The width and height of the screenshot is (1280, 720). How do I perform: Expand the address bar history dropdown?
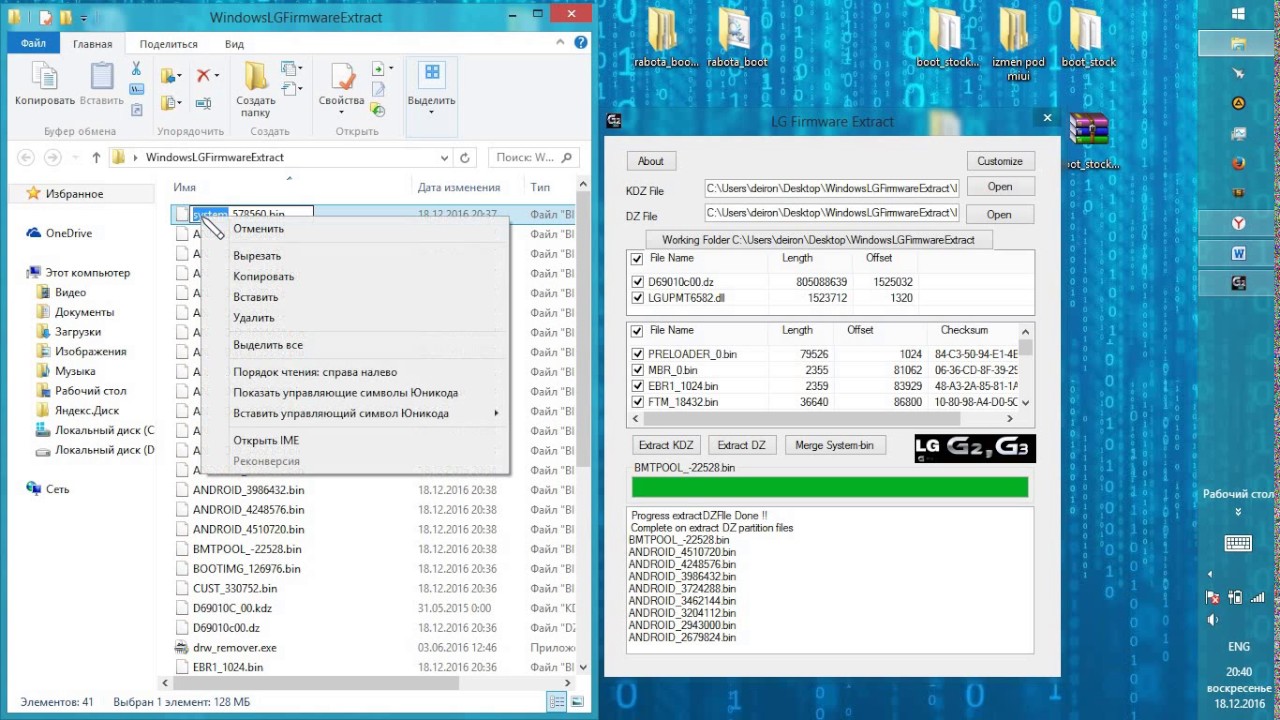(x=444, y=158)
